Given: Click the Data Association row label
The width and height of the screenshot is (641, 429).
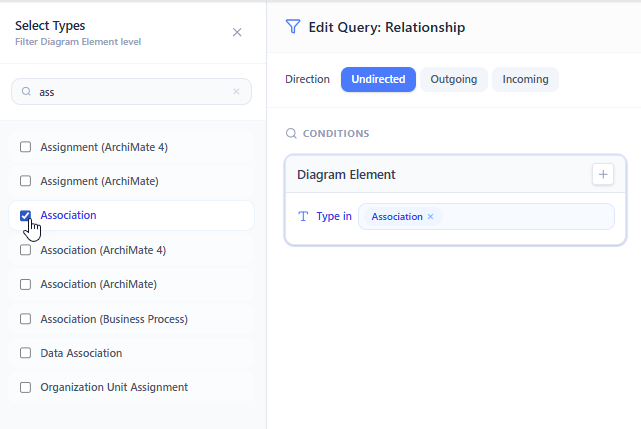Looking at the screenshot, I should pyautogui.click(x=81, y=353).
